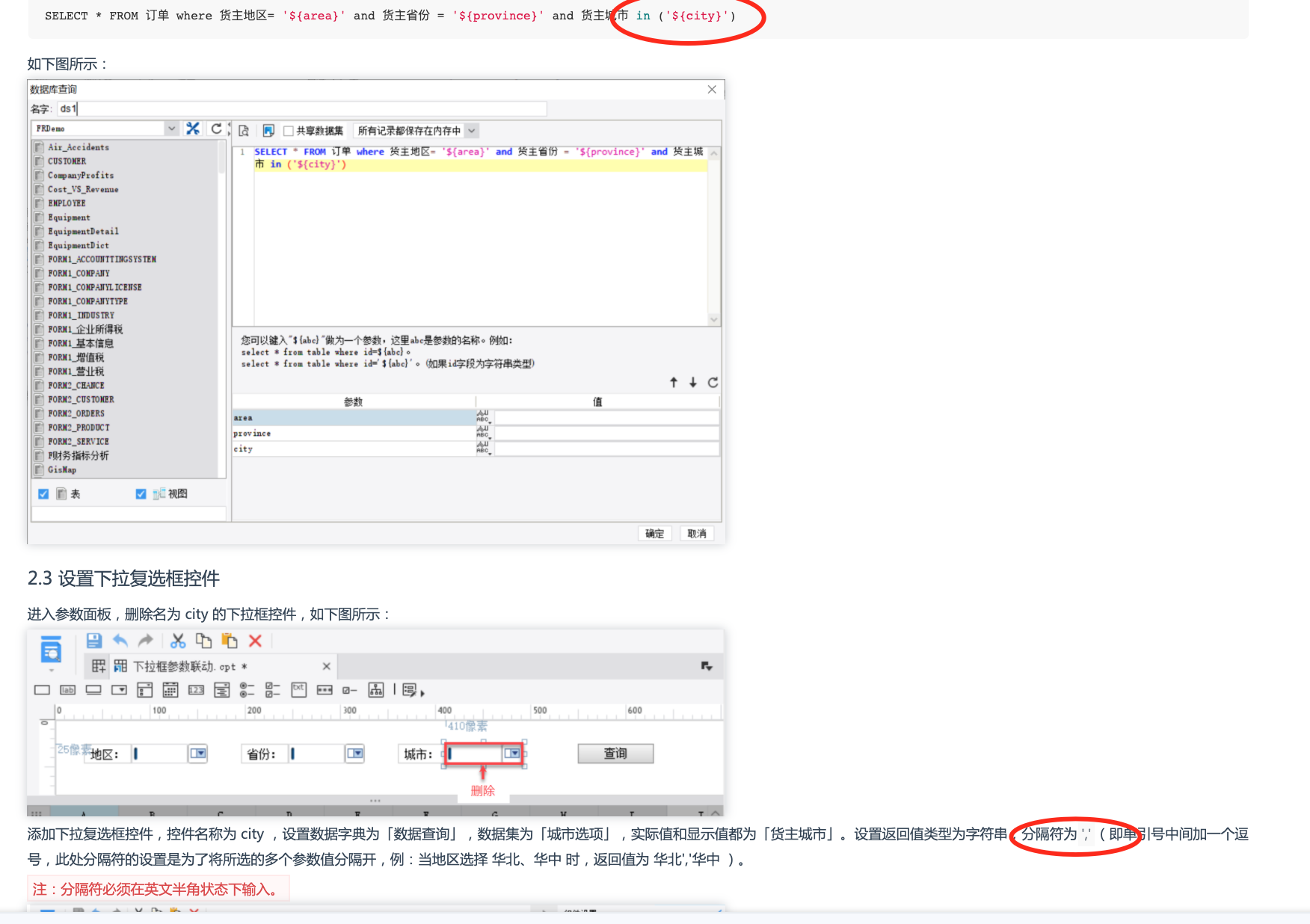Select the password field widget icon
Viewport: 1310px width, 924px height.
[325, 690]
